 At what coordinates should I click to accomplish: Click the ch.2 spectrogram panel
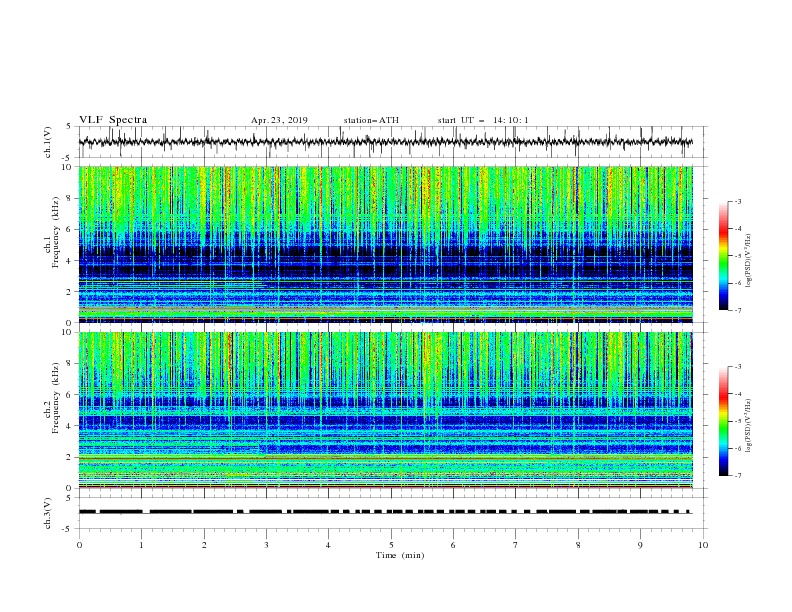coord(386,410)
